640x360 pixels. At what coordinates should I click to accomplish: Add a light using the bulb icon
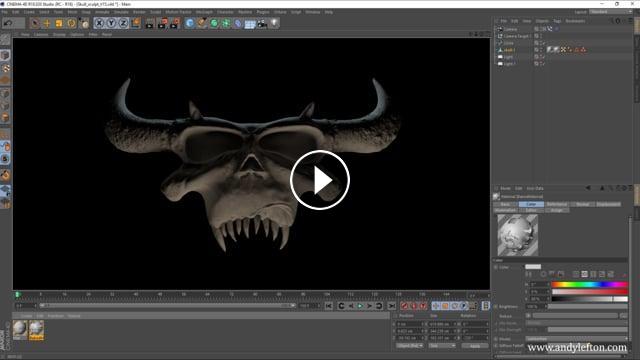click(x=274, y=23)
